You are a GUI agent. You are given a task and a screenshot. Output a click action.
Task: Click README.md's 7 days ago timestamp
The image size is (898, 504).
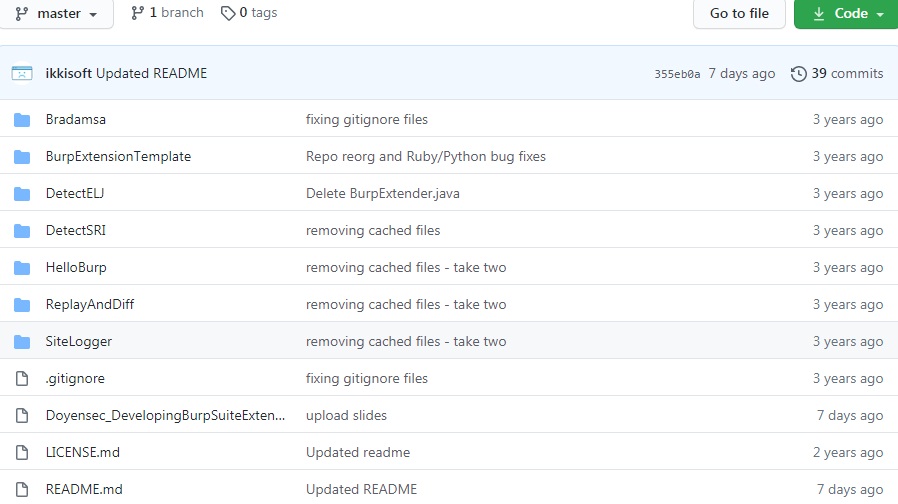point(850,489)
